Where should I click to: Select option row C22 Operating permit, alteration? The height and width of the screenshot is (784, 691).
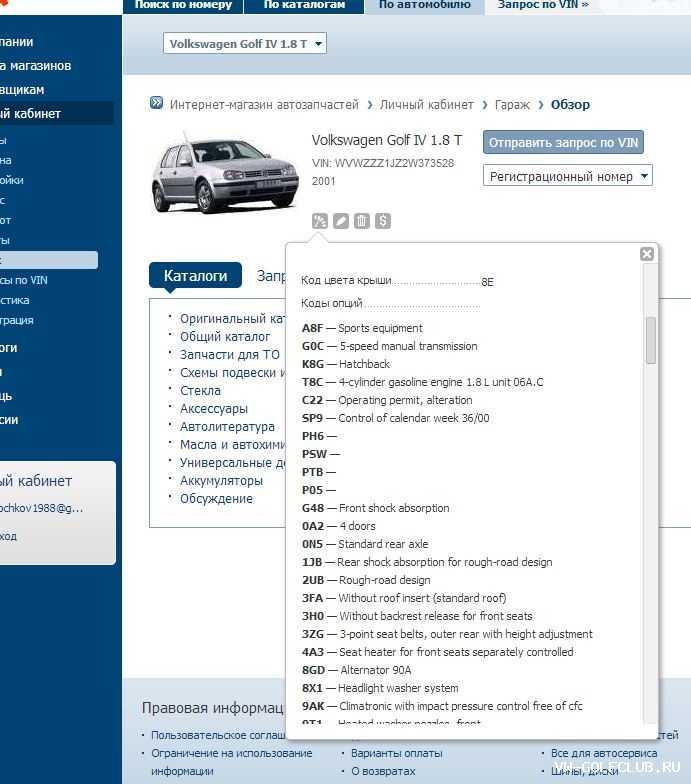[387, 400]
